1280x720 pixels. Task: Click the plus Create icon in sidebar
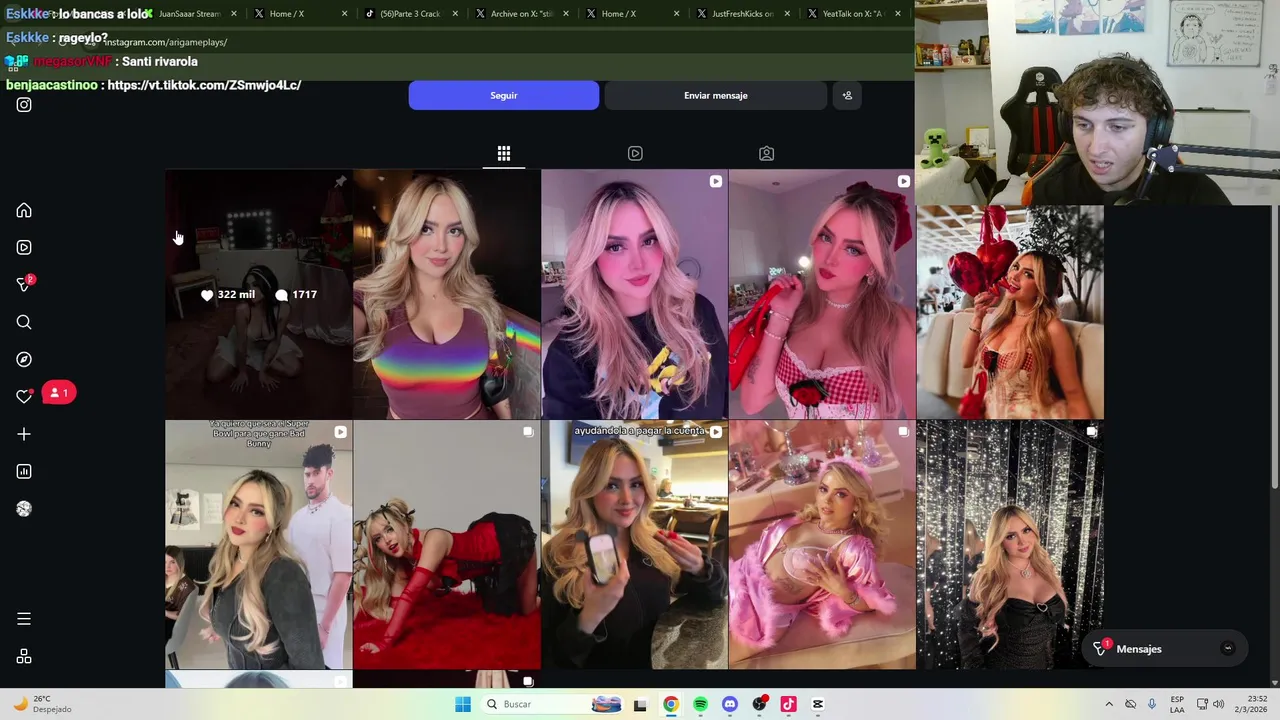(24, 434)
